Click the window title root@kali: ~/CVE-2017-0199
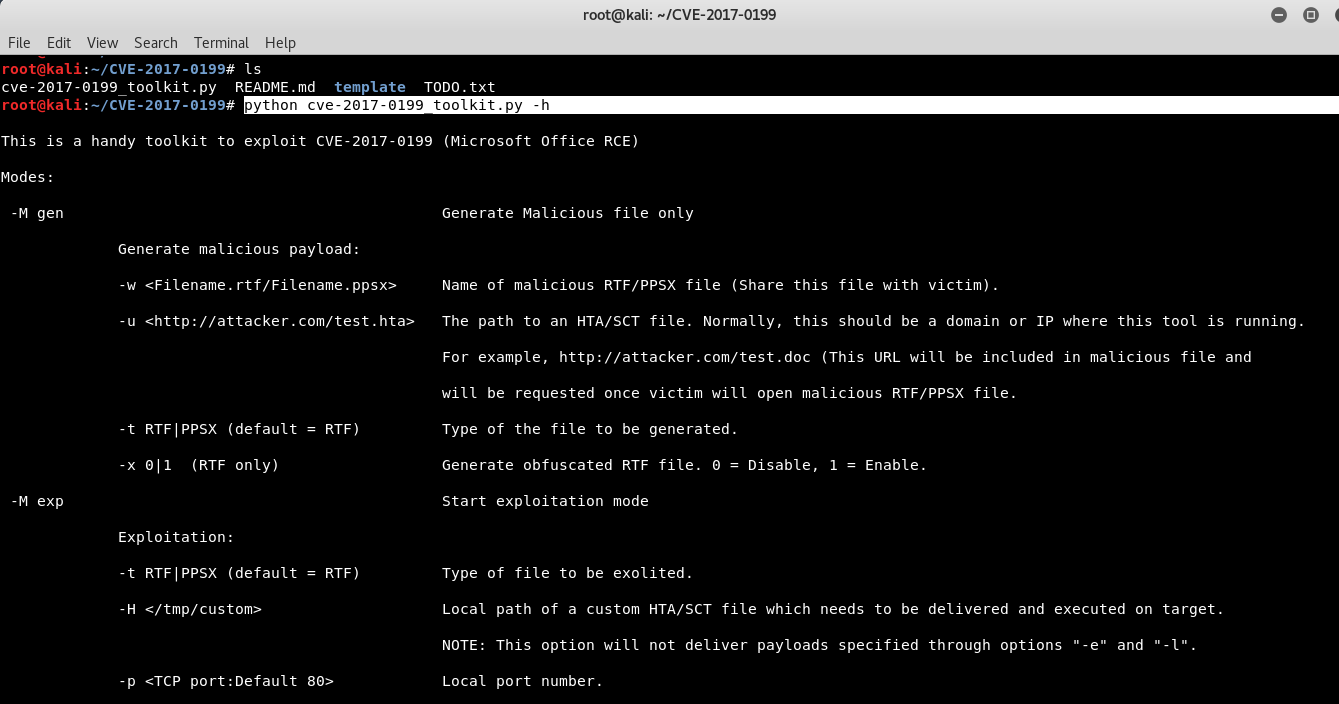This screenshot has width=1339, height=704. point(680,15)
